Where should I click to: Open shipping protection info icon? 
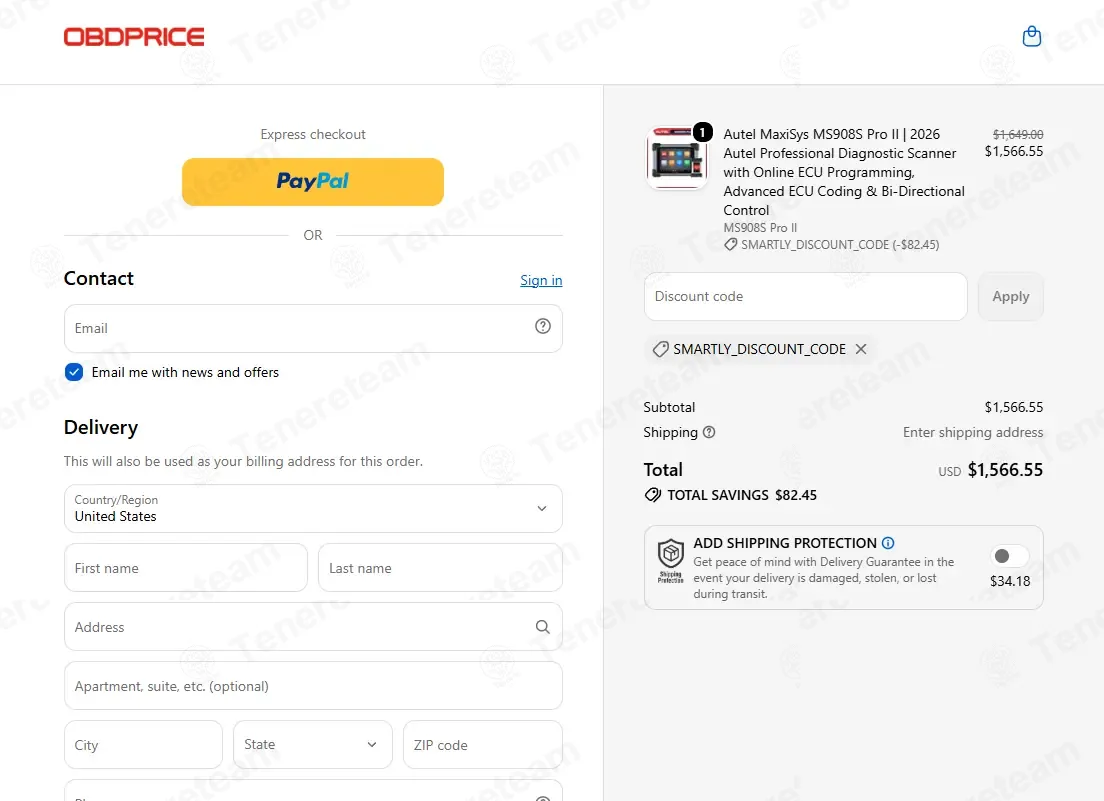click(888, 543)
